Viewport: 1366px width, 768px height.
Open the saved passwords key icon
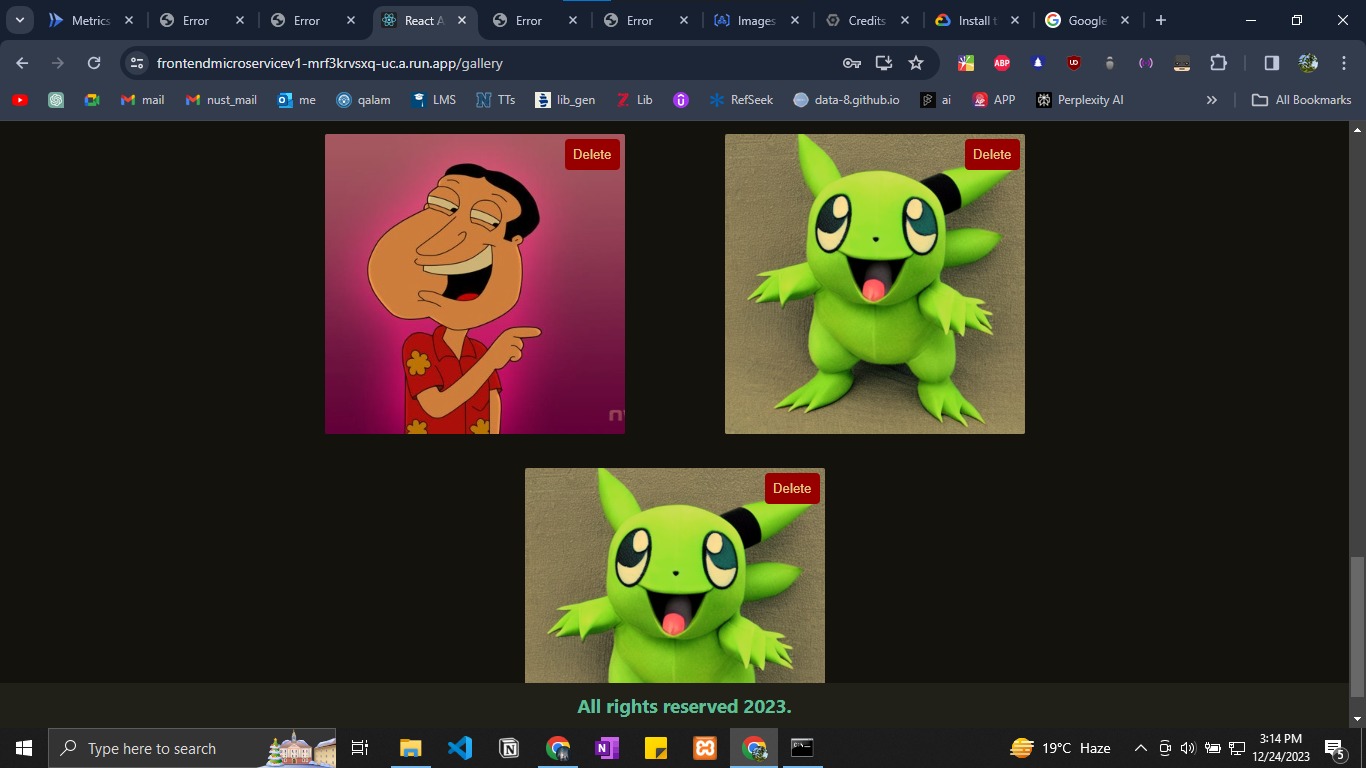tap(852, 63)
